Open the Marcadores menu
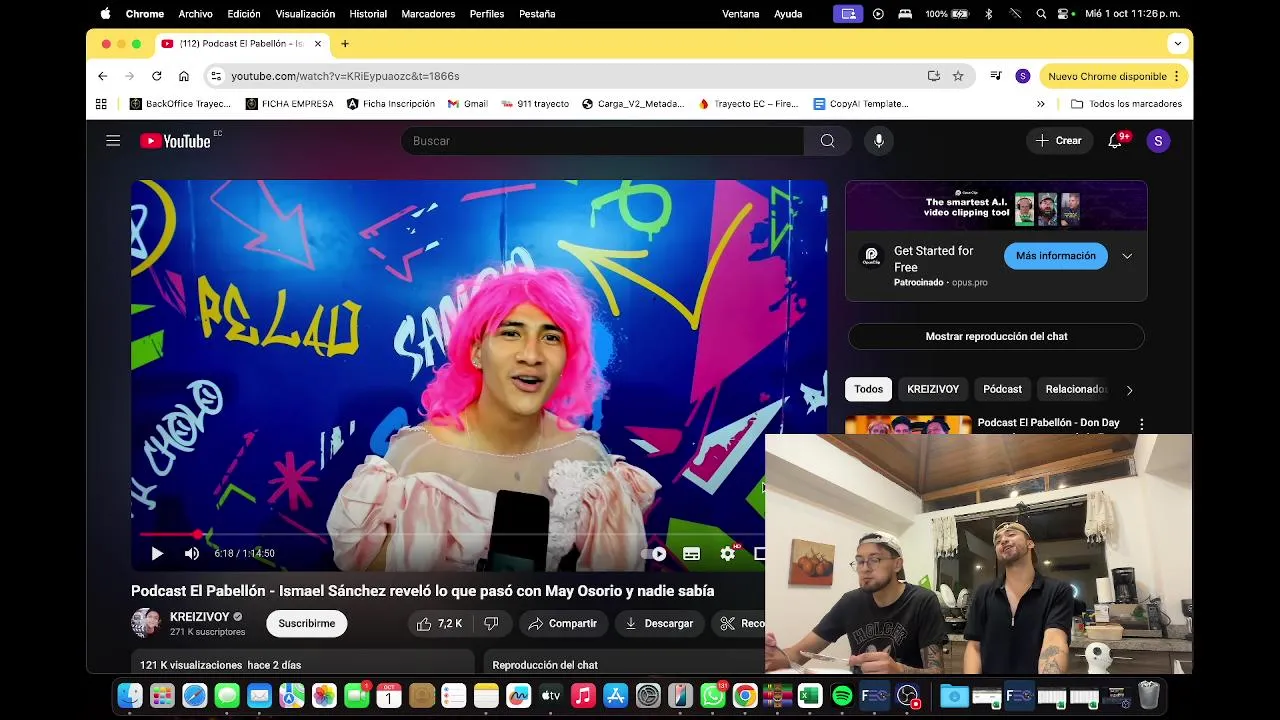The image size is (1280, 720). tap(428, 14)
